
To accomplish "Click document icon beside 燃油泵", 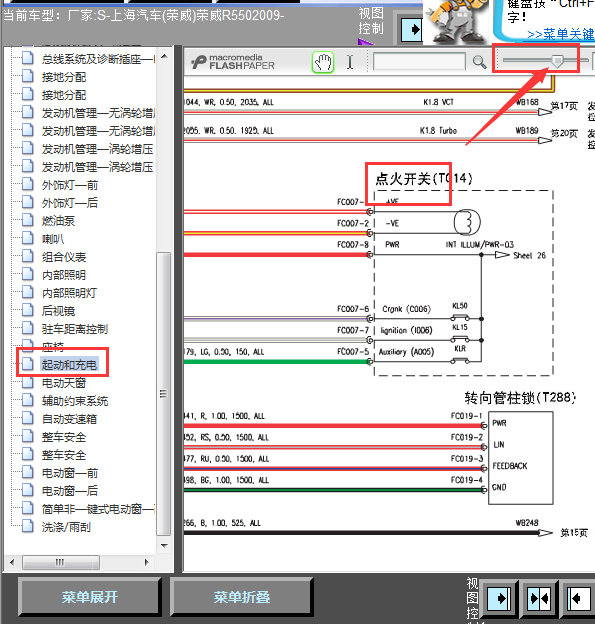I will [x=27, y=220].
